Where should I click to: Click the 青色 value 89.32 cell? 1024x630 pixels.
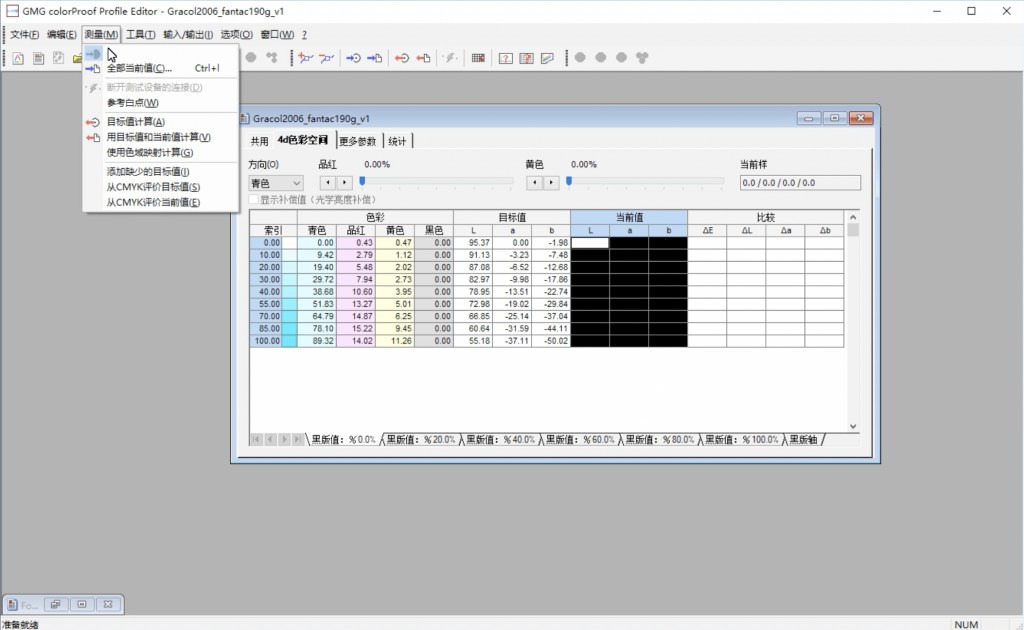[317, 341]
